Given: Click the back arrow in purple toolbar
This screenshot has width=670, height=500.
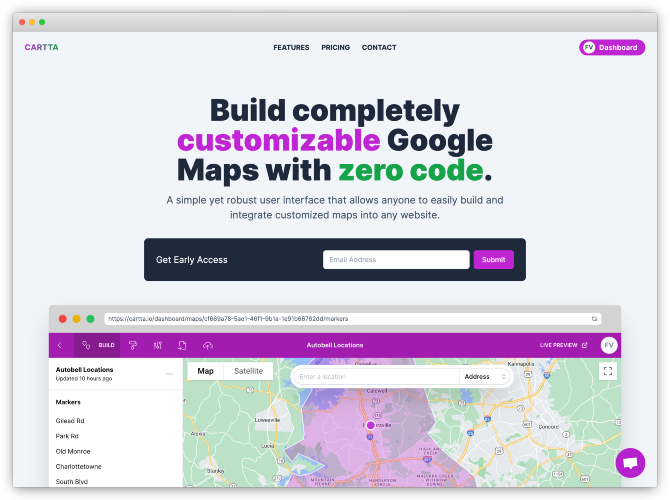Looking at the screenshot, I should pos(60,345).
